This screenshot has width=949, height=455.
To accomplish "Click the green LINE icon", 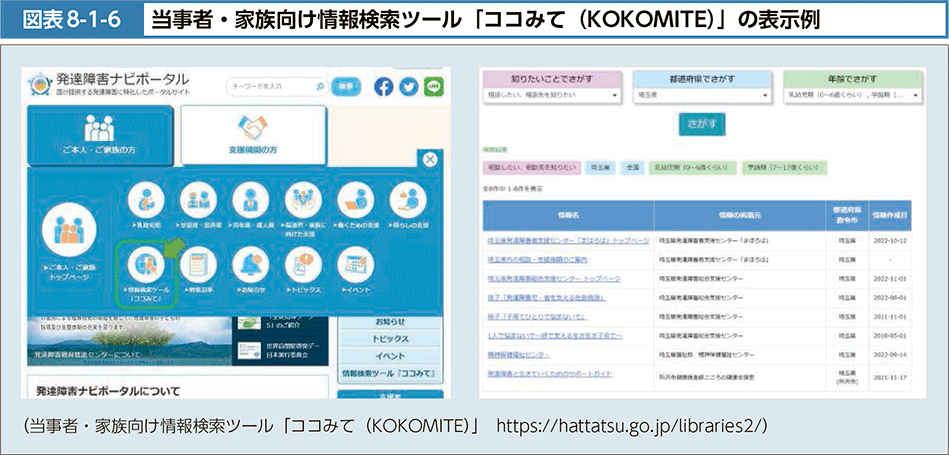I will [x=433, y=87].
